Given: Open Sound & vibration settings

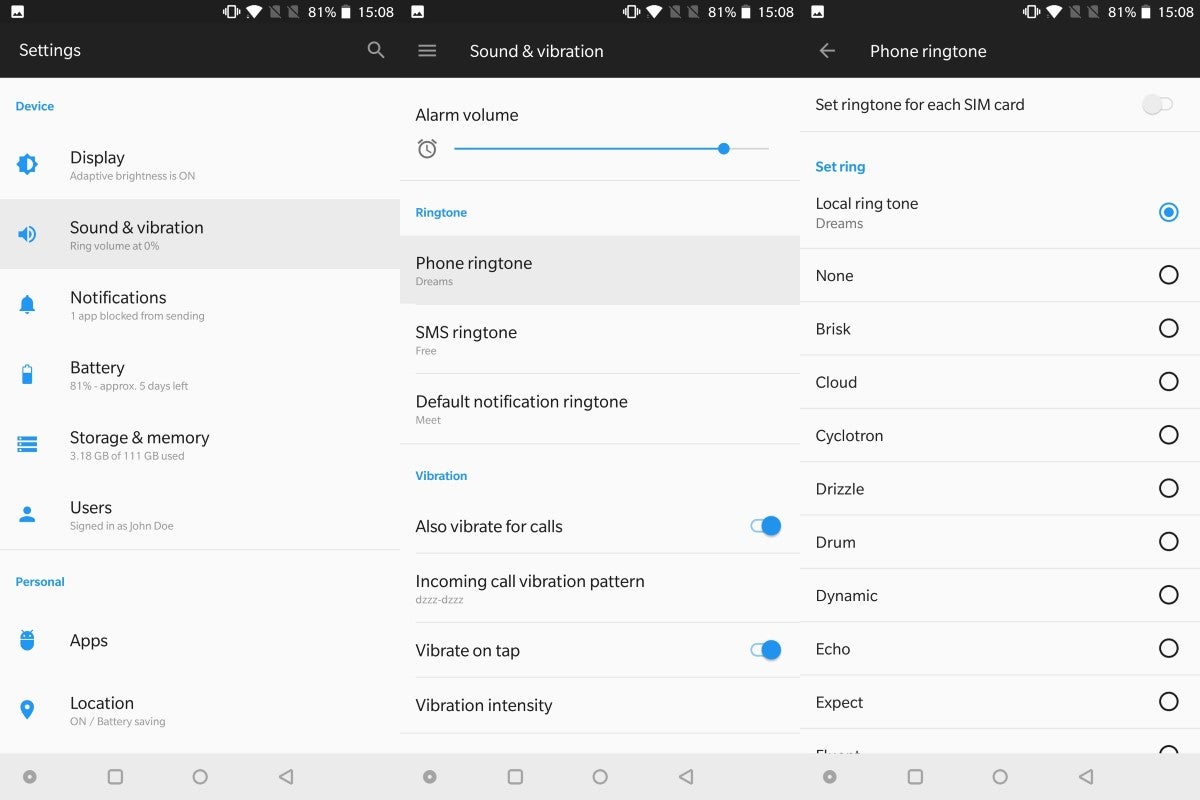Looking at the screenshot, I should pyautogui.click(x=200, y=234).
